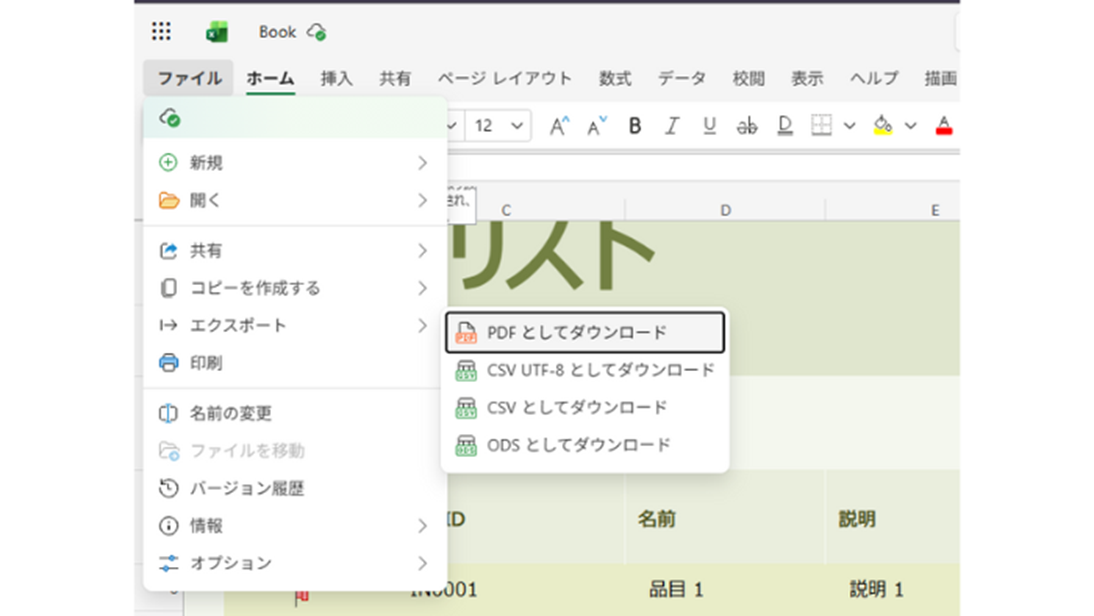Expand the fill color dropdown arrow
Image resolution: width=1094 pixels, height=616 pixels.
[x=910, y=126]
